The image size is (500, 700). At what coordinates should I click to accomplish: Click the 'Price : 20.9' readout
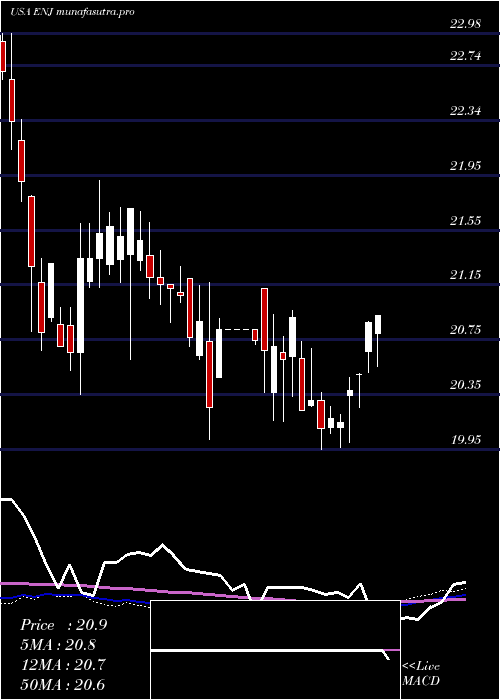pos(63,625)
